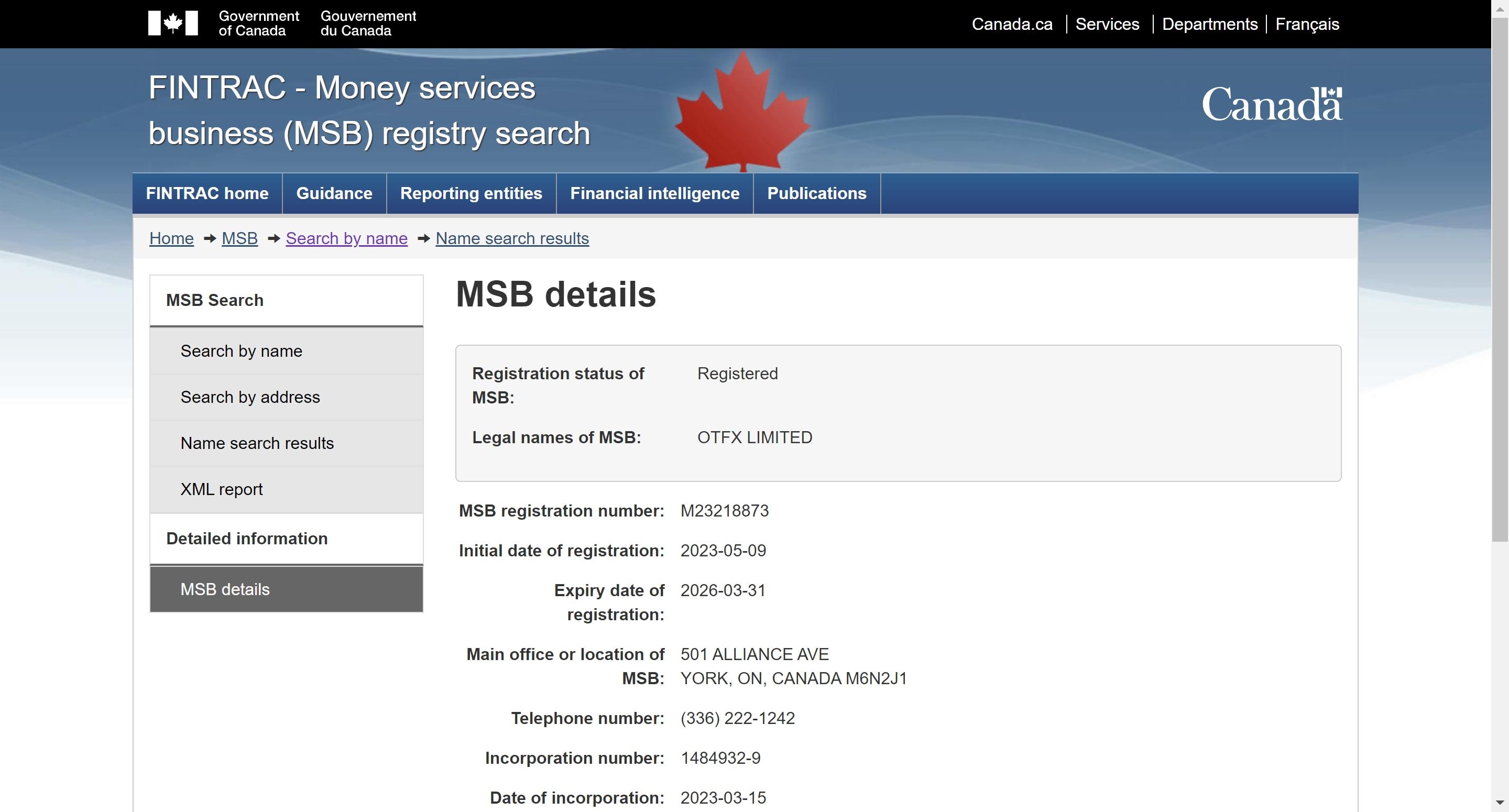Open the Canada.ca link
The height and width of the screenshot is (812, 1509).
click(1012, 24)
